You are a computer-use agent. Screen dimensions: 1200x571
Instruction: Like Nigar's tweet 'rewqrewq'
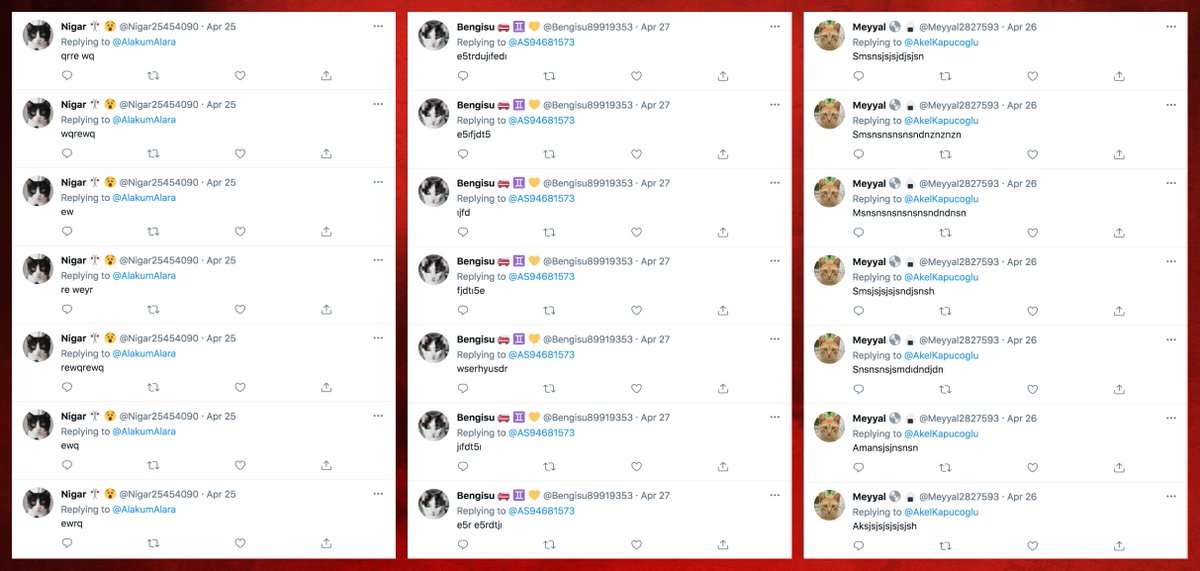(x=240, y=386)
